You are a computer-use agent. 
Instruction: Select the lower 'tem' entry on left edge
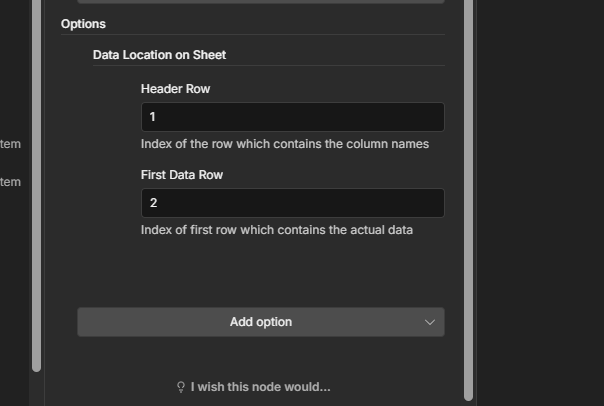[10, 182]
